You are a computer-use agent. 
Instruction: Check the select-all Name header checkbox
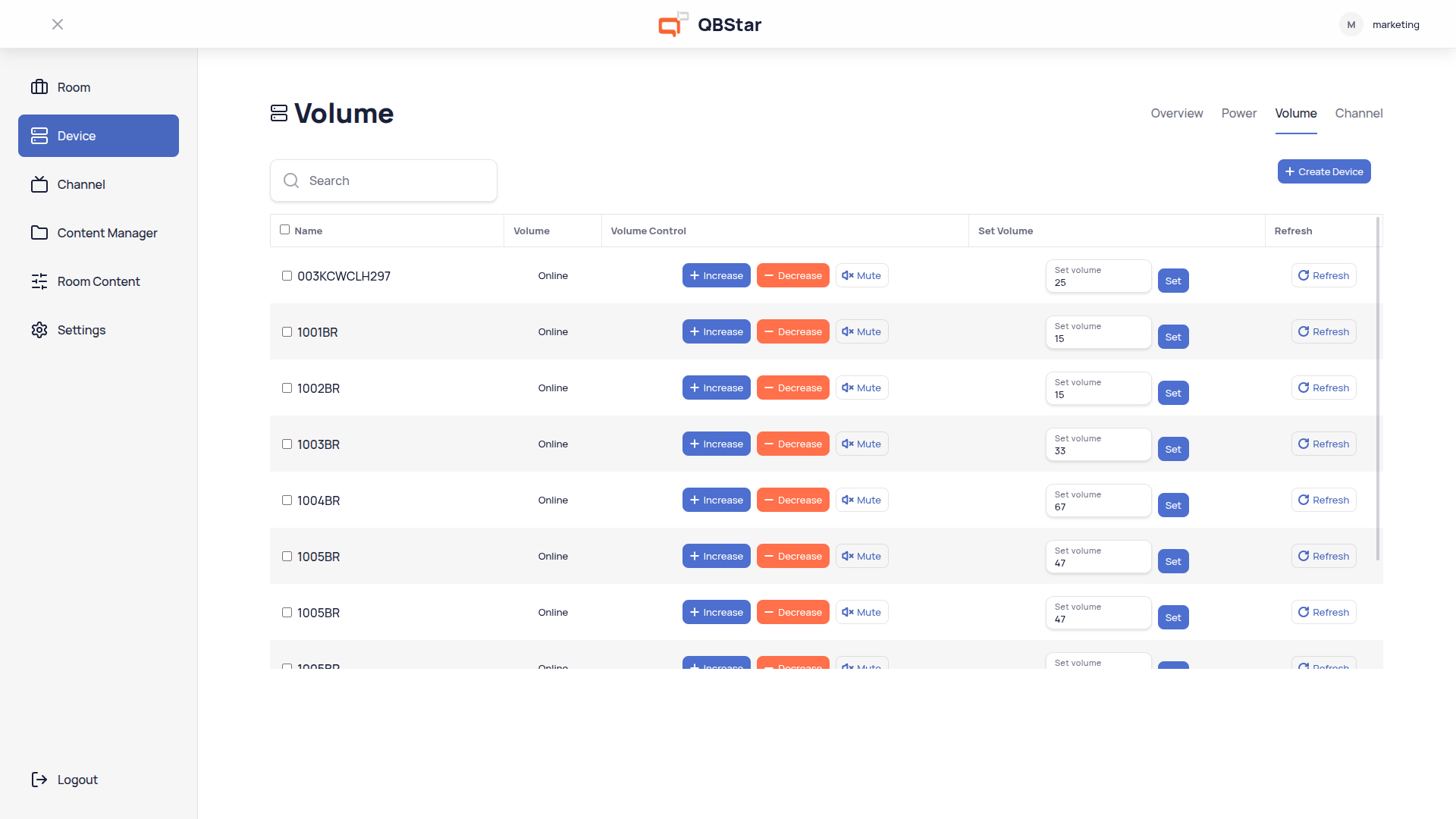284,230
